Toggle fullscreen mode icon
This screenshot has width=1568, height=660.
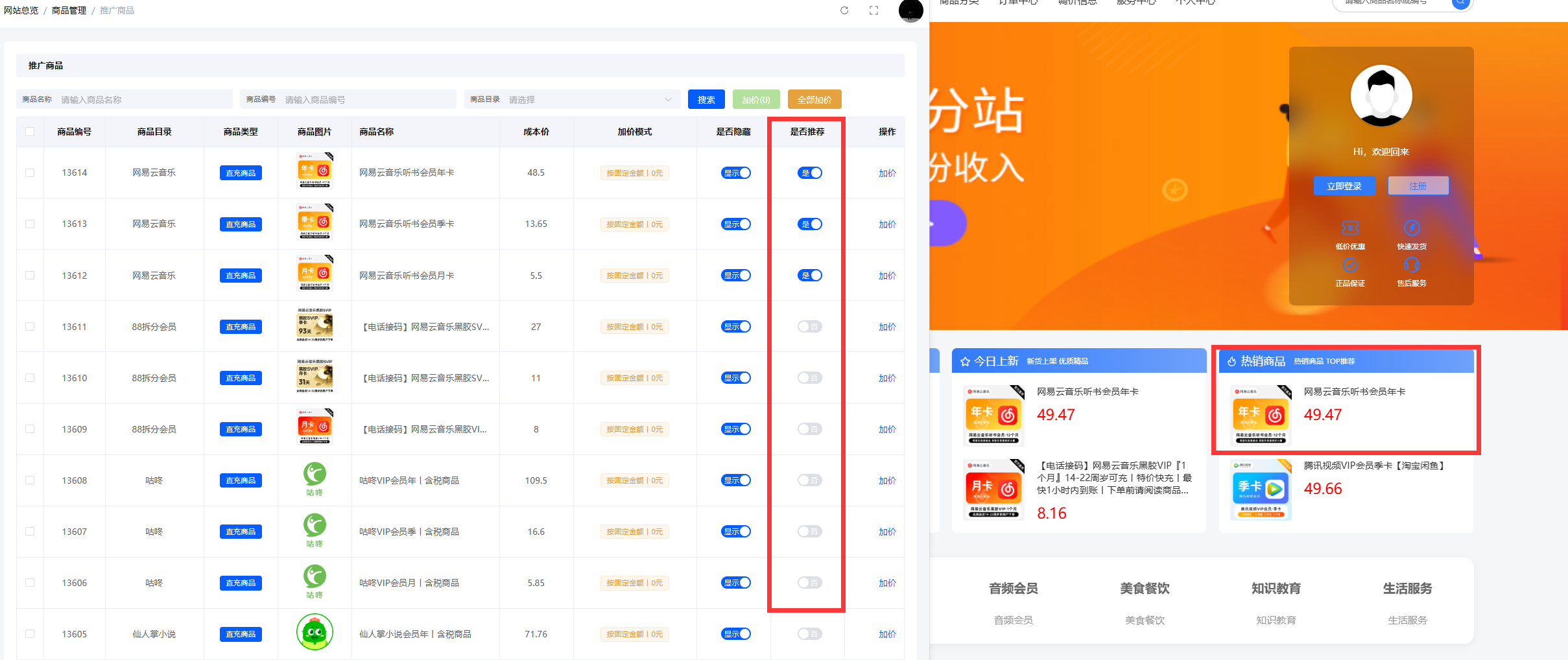click(873, 10)
